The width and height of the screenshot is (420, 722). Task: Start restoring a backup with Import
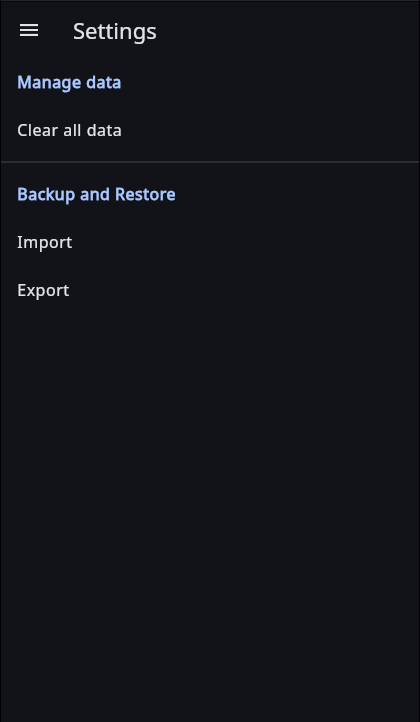210,242
